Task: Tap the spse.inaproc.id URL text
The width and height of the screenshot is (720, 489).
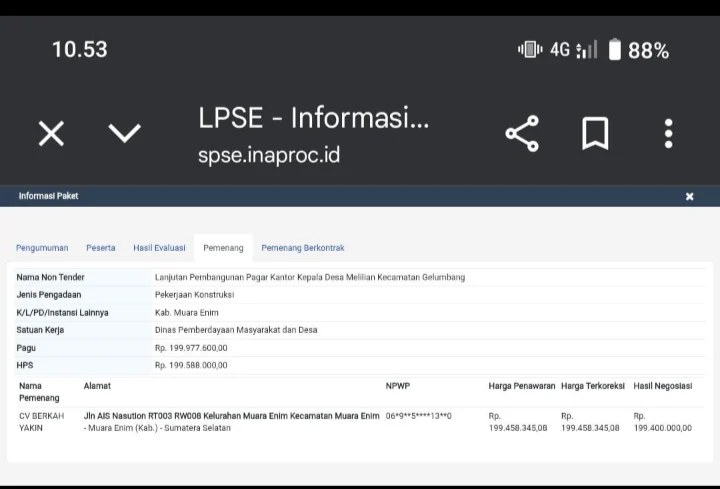Action: pos(269,156)
